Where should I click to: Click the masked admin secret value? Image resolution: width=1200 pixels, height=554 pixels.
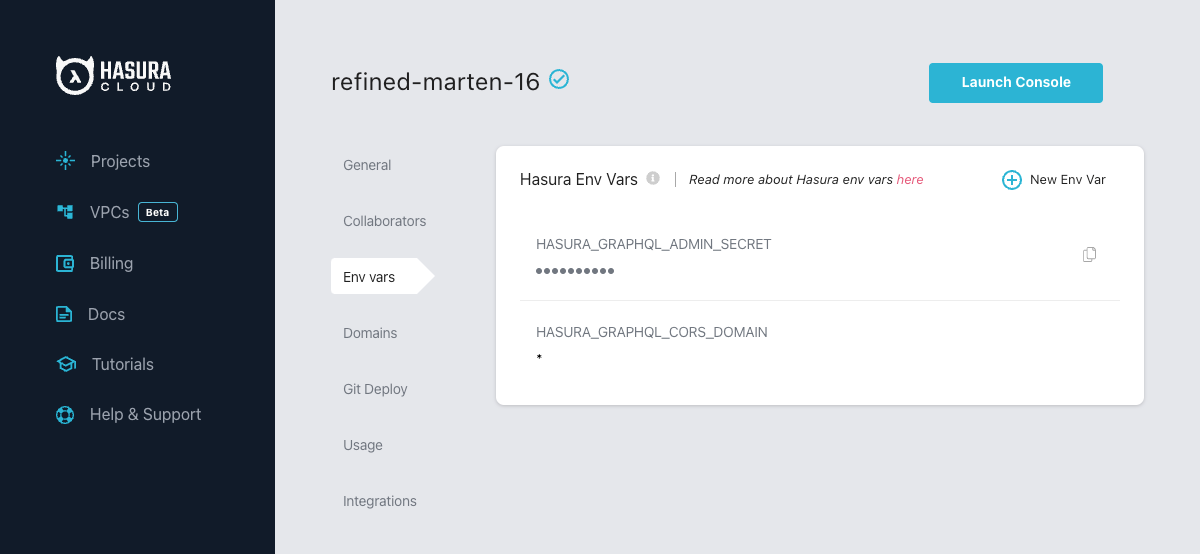pos(575,271)
